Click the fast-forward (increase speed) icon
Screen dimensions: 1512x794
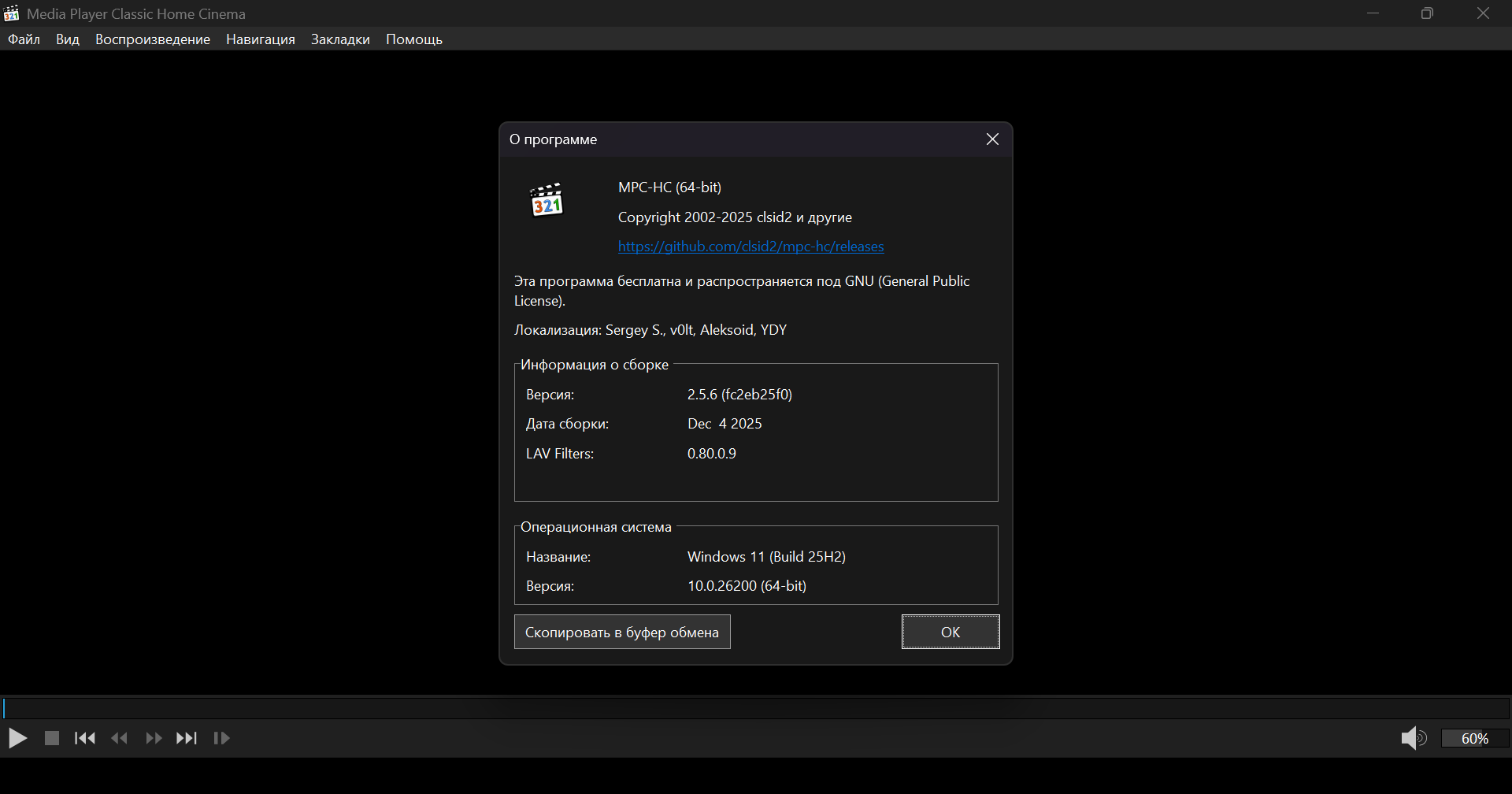154,738
